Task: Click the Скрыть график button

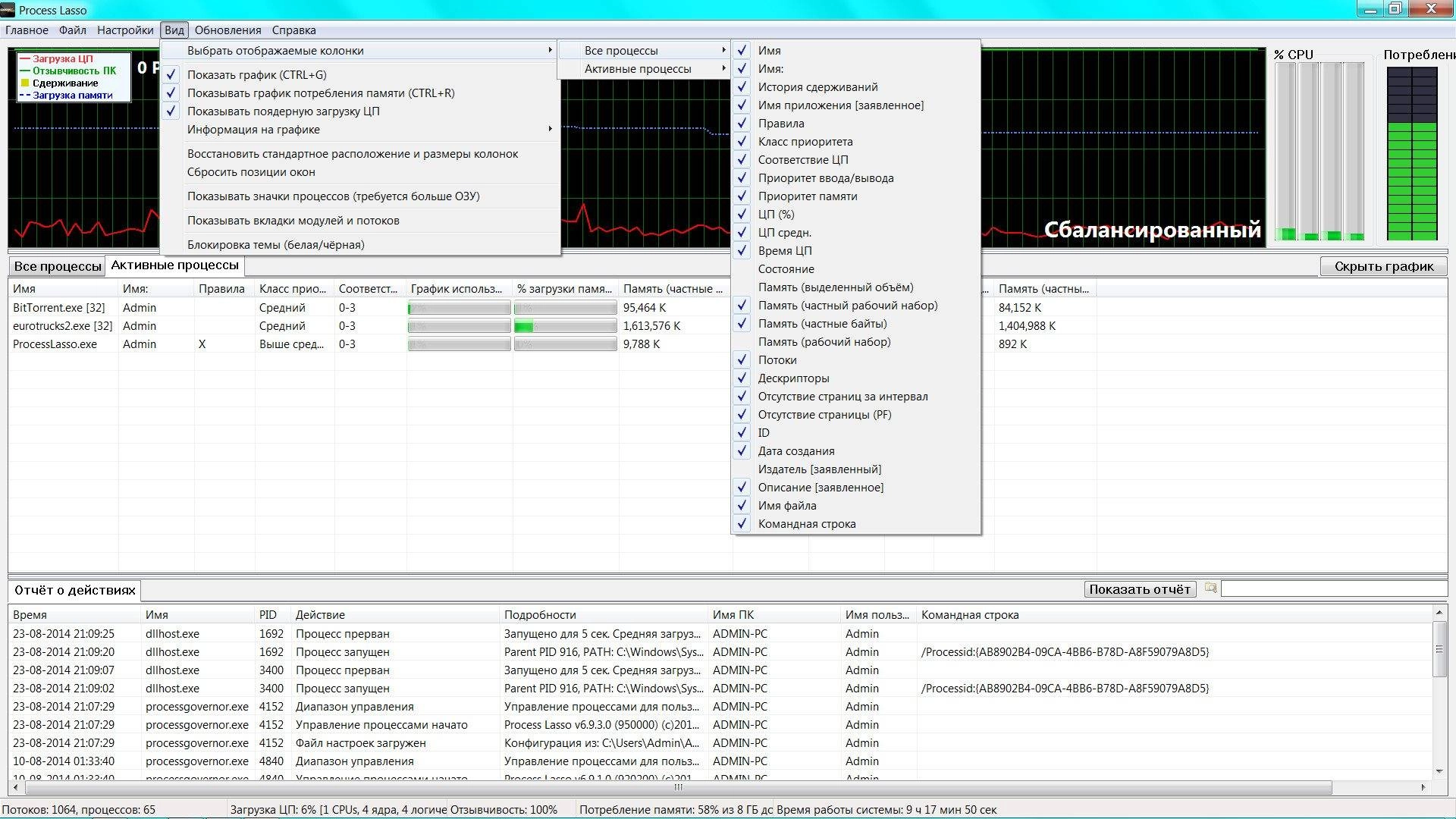Action: tap(1383, 266)
